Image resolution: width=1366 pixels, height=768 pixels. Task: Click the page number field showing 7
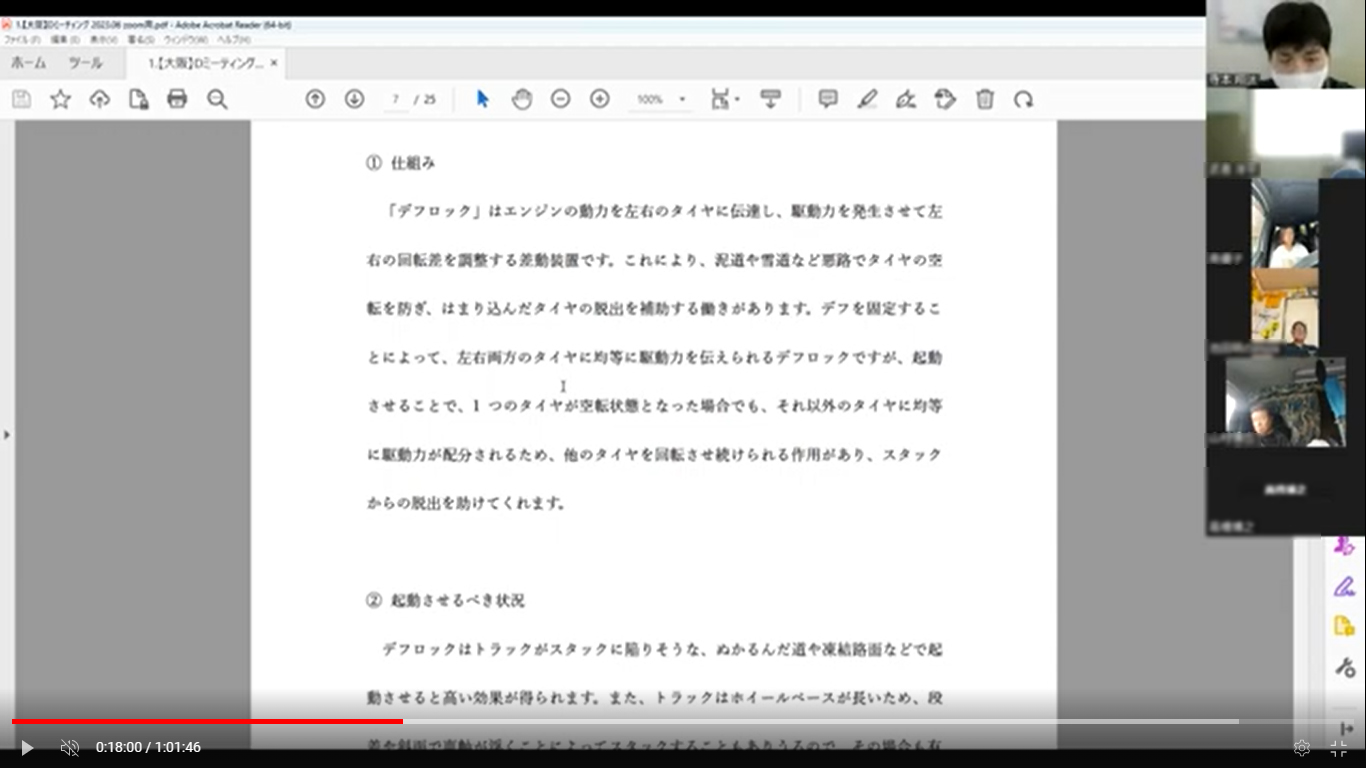click(396, 100)
